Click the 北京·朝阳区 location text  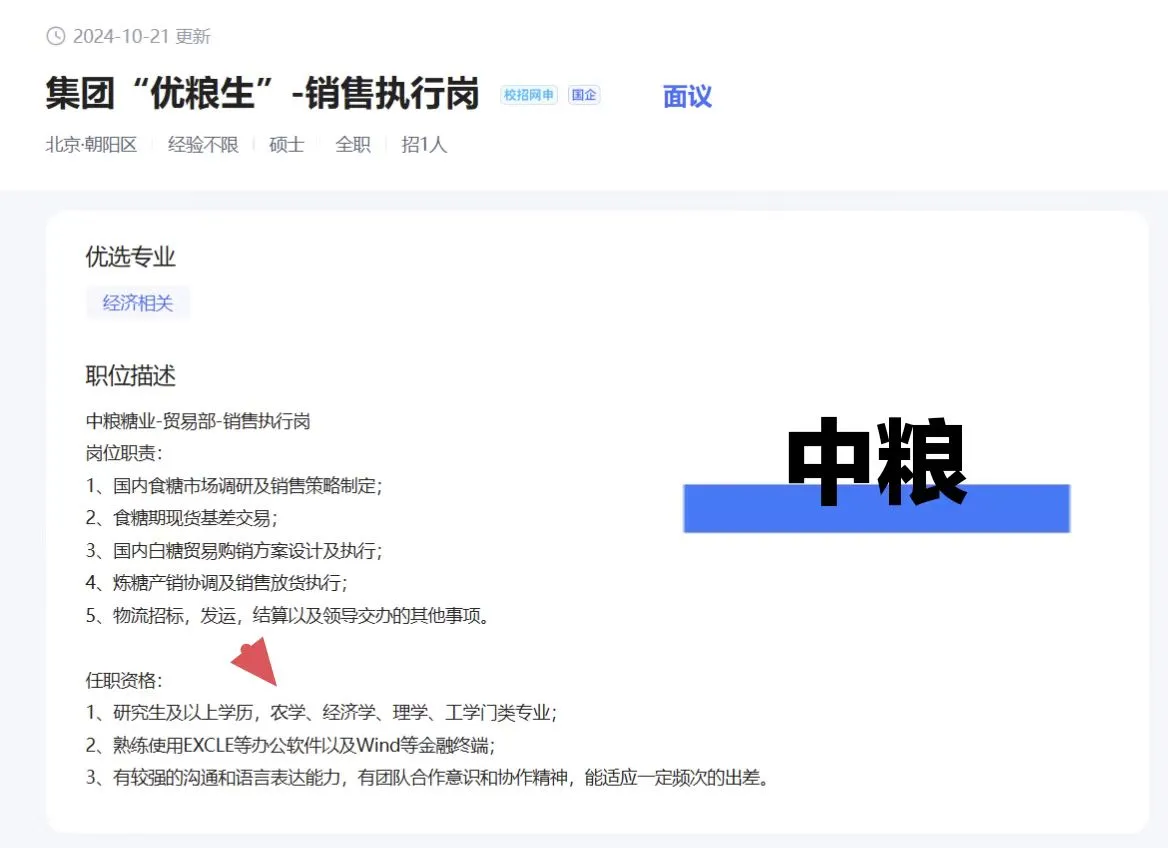click(x=92, y=145)
